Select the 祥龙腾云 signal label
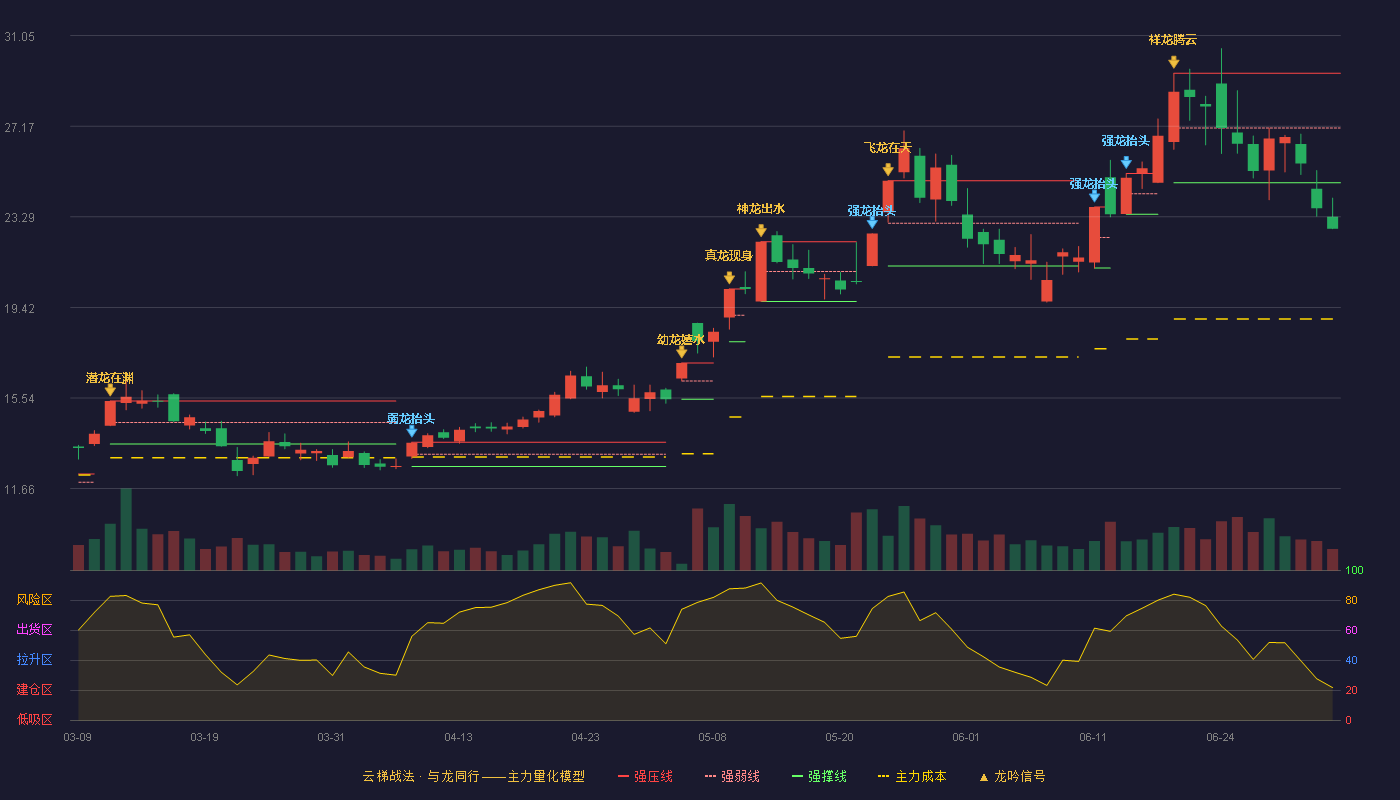This screenshot has height=800, width=1400. (x=1173, y=40)
